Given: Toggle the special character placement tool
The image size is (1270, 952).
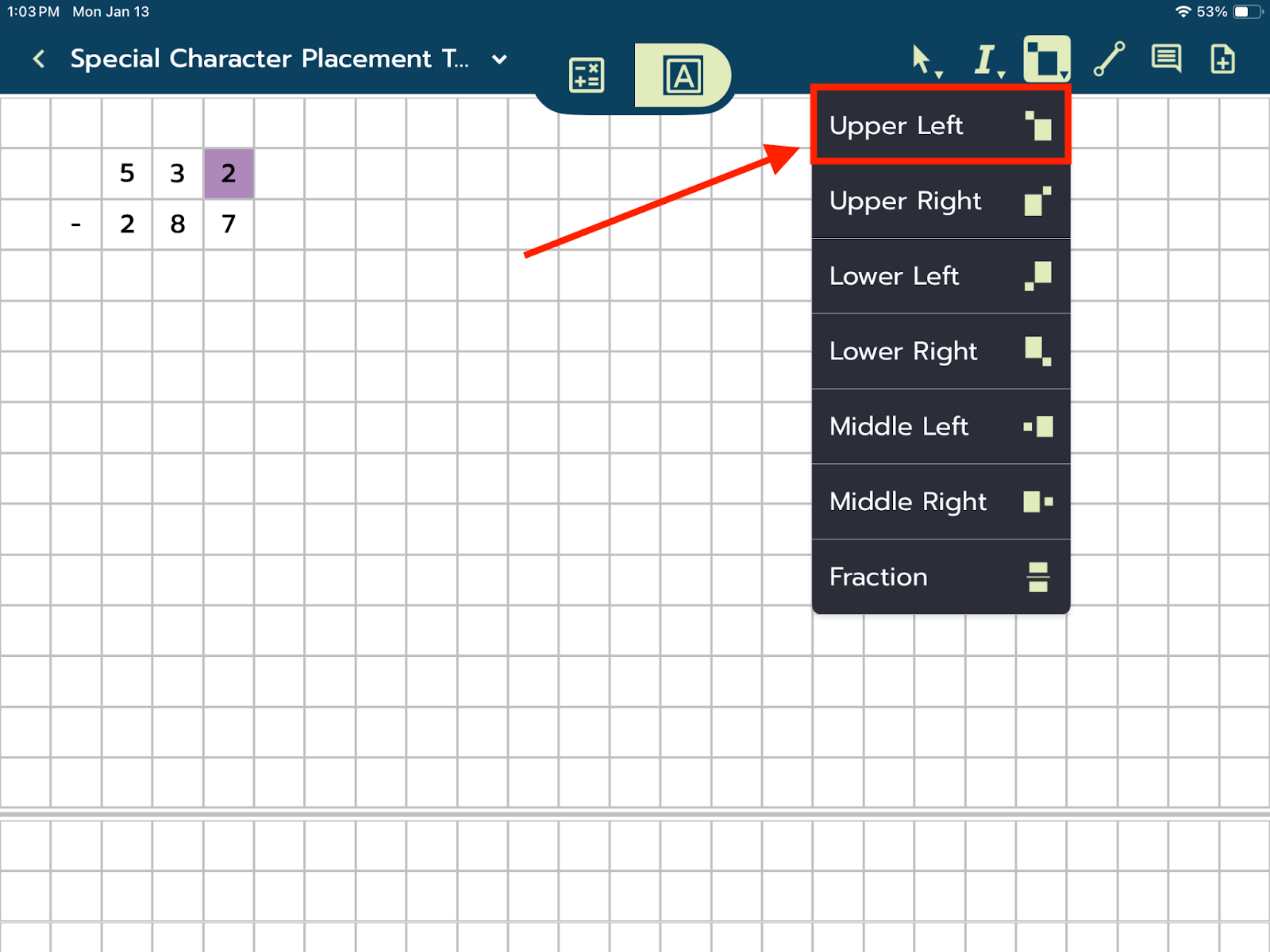Looking at the screenshot, I should (1046, 59).
